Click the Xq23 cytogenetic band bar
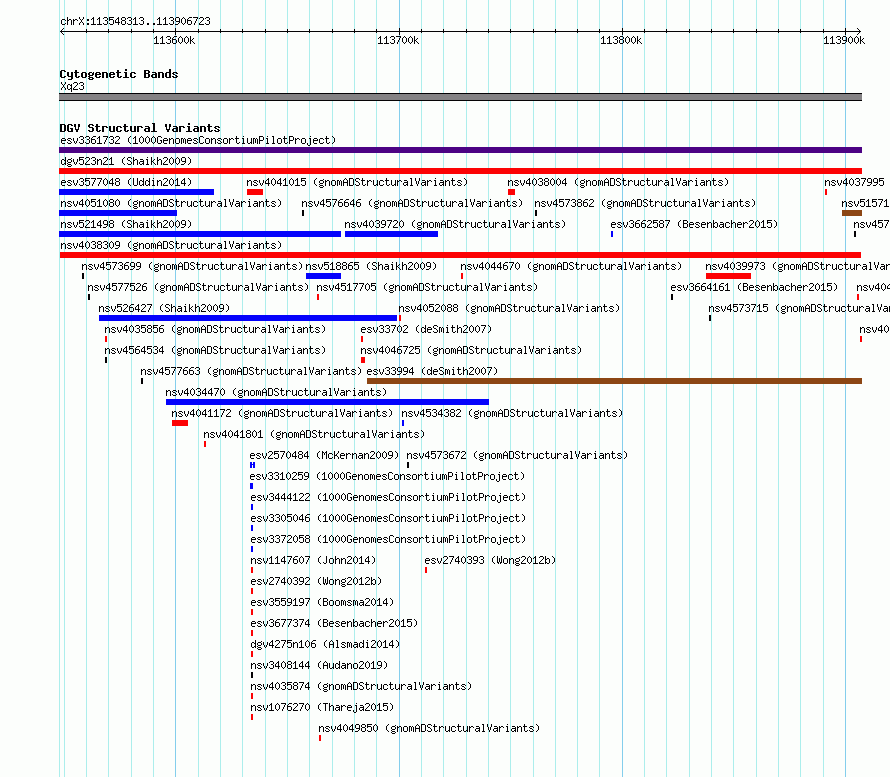The width and height of the screenshot is (890, 777). click(x=460, y=97)
